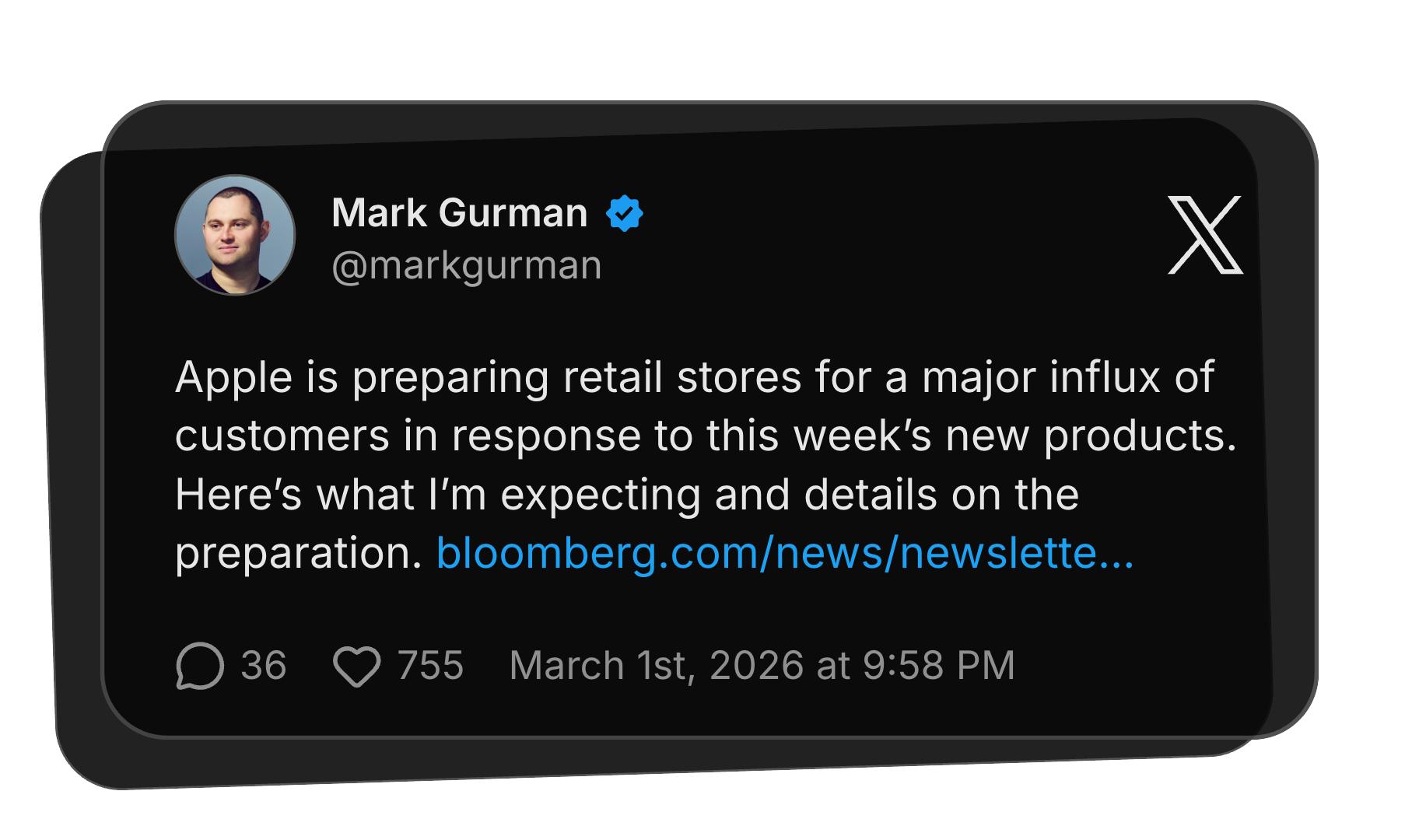
Task: Click the "new products." text
Action: pos(1091,436)
